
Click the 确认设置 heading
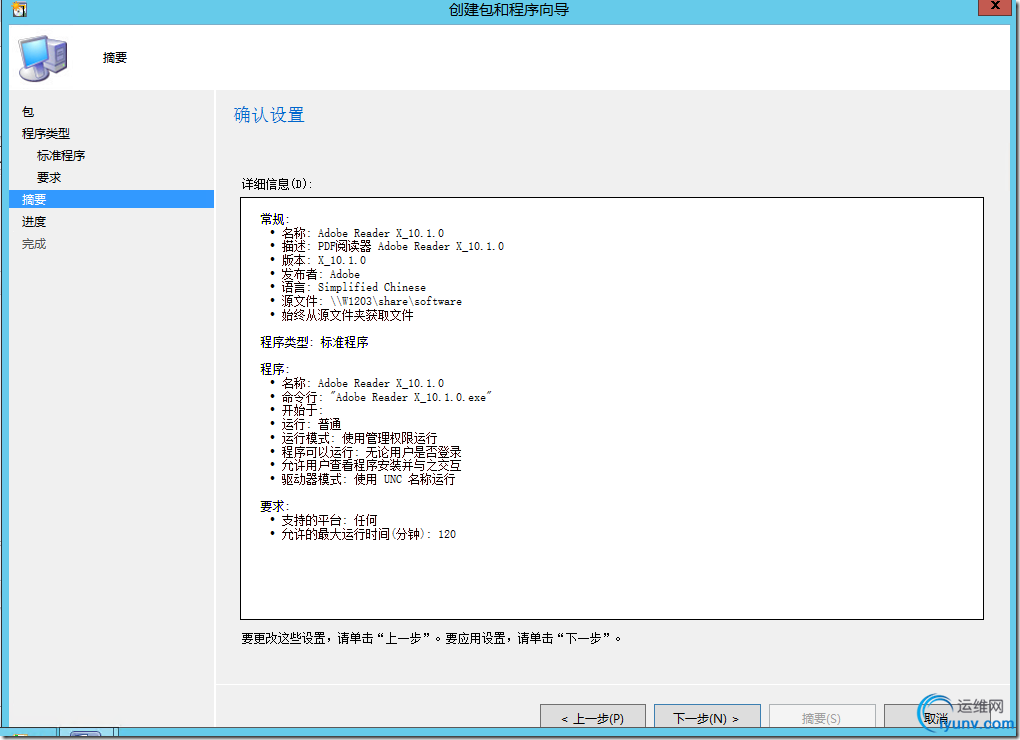(x=269, y=115)
